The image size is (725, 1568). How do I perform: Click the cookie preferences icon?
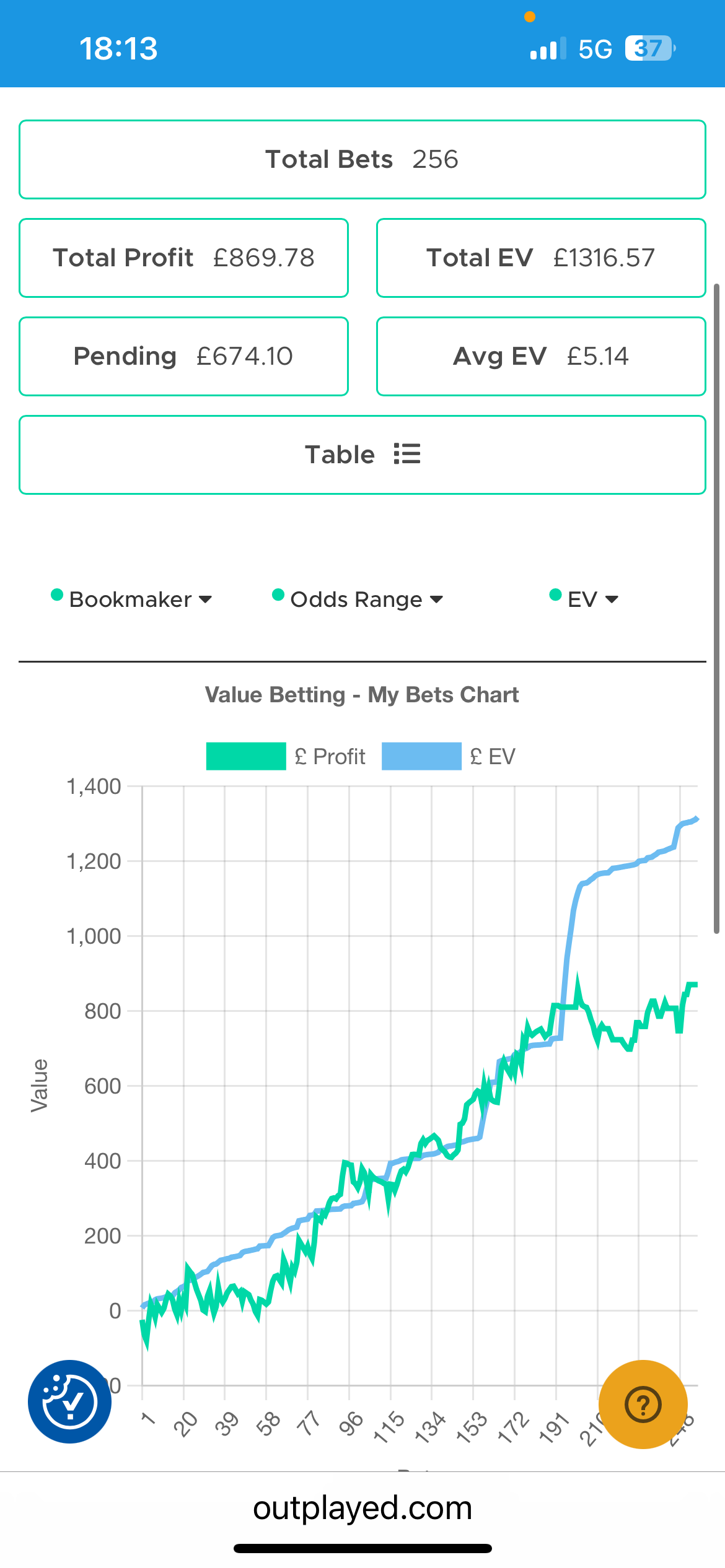click(69, 1401)
